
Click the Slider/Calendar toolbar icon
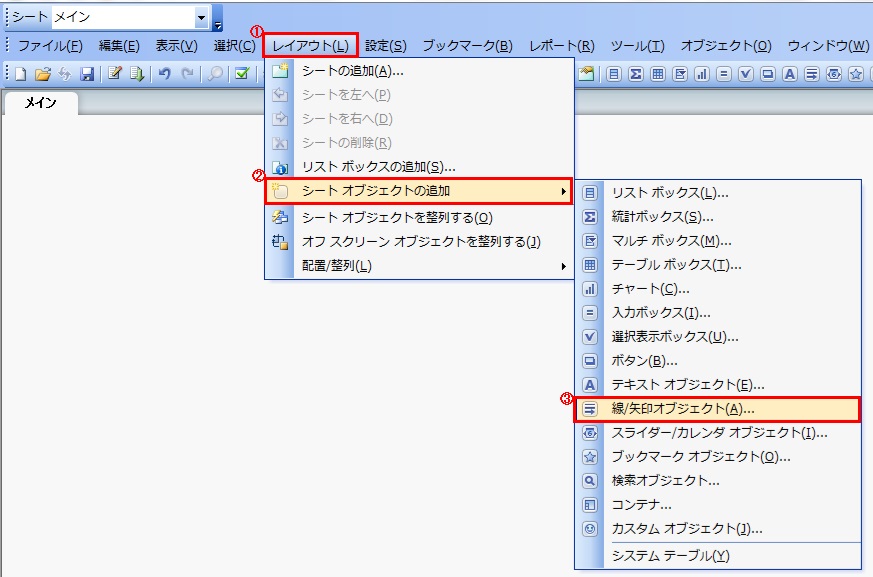pyautogui.click(x=833, y=74)
